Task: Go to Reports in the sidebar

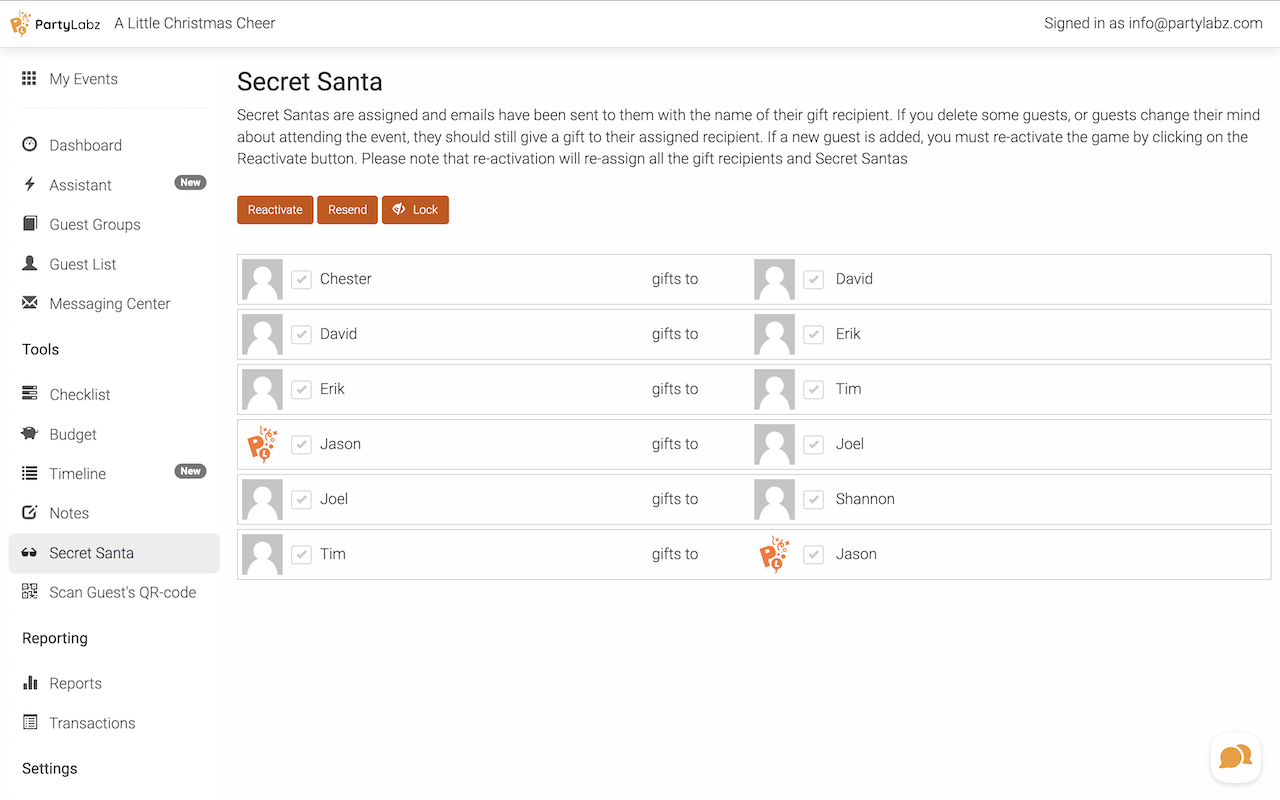Action: click(x=75, y=684)
